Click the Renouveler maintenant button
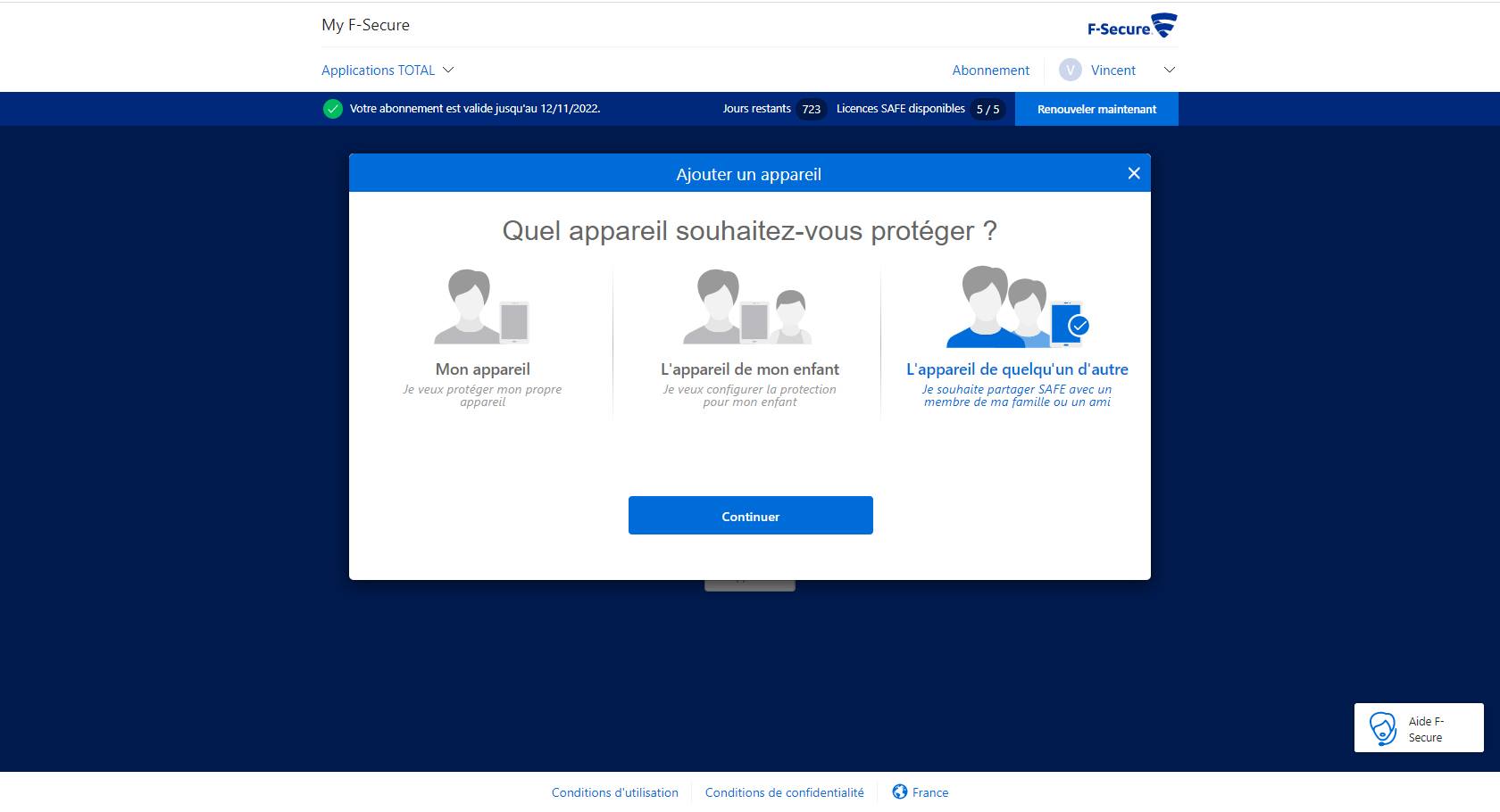The width and height of the screenshot is (1500, 812). [x=1096, y=109]
